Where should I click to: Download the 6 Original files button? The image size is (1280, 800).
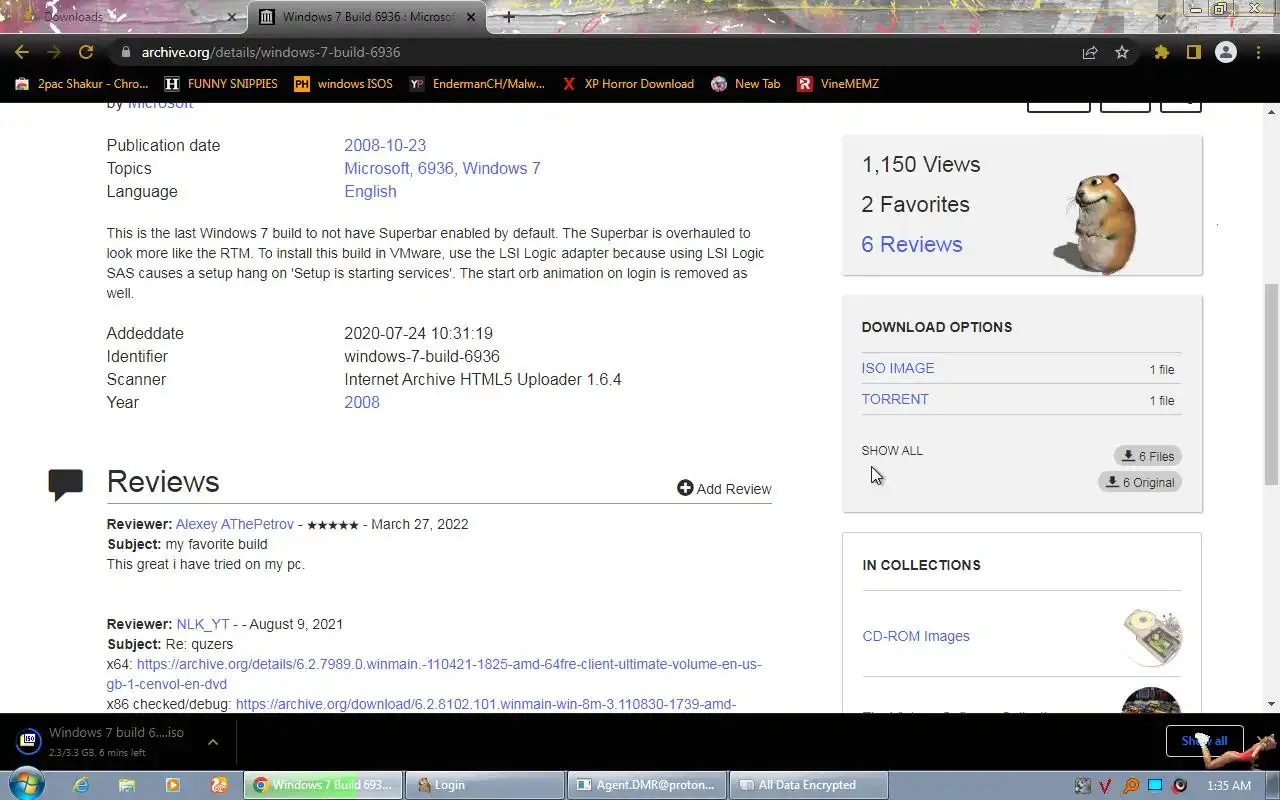click(1140, 482)
